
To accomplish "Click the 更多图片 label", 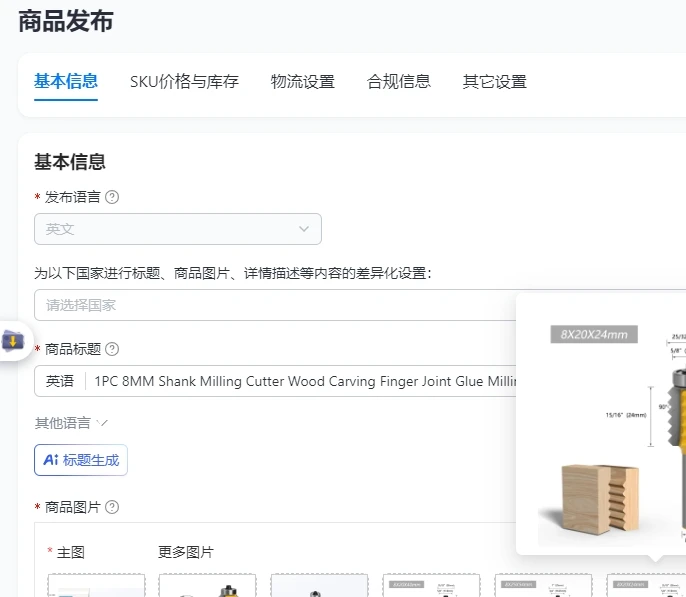I will (x=186, y=552).
